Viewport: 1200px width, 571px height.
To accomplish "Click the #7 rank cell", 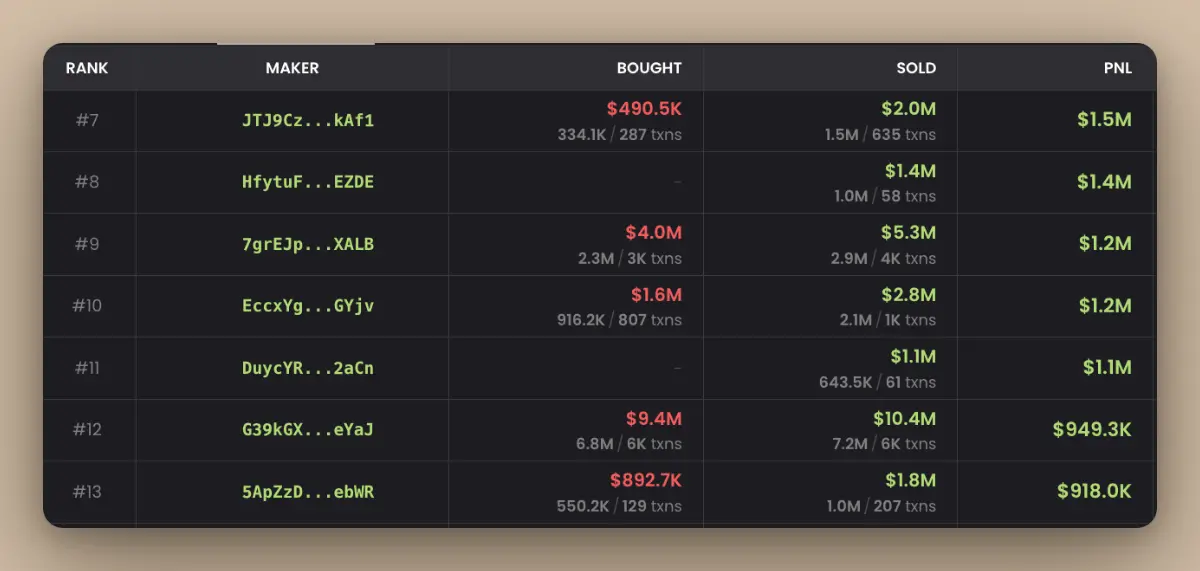I will (x=87, y=121).
